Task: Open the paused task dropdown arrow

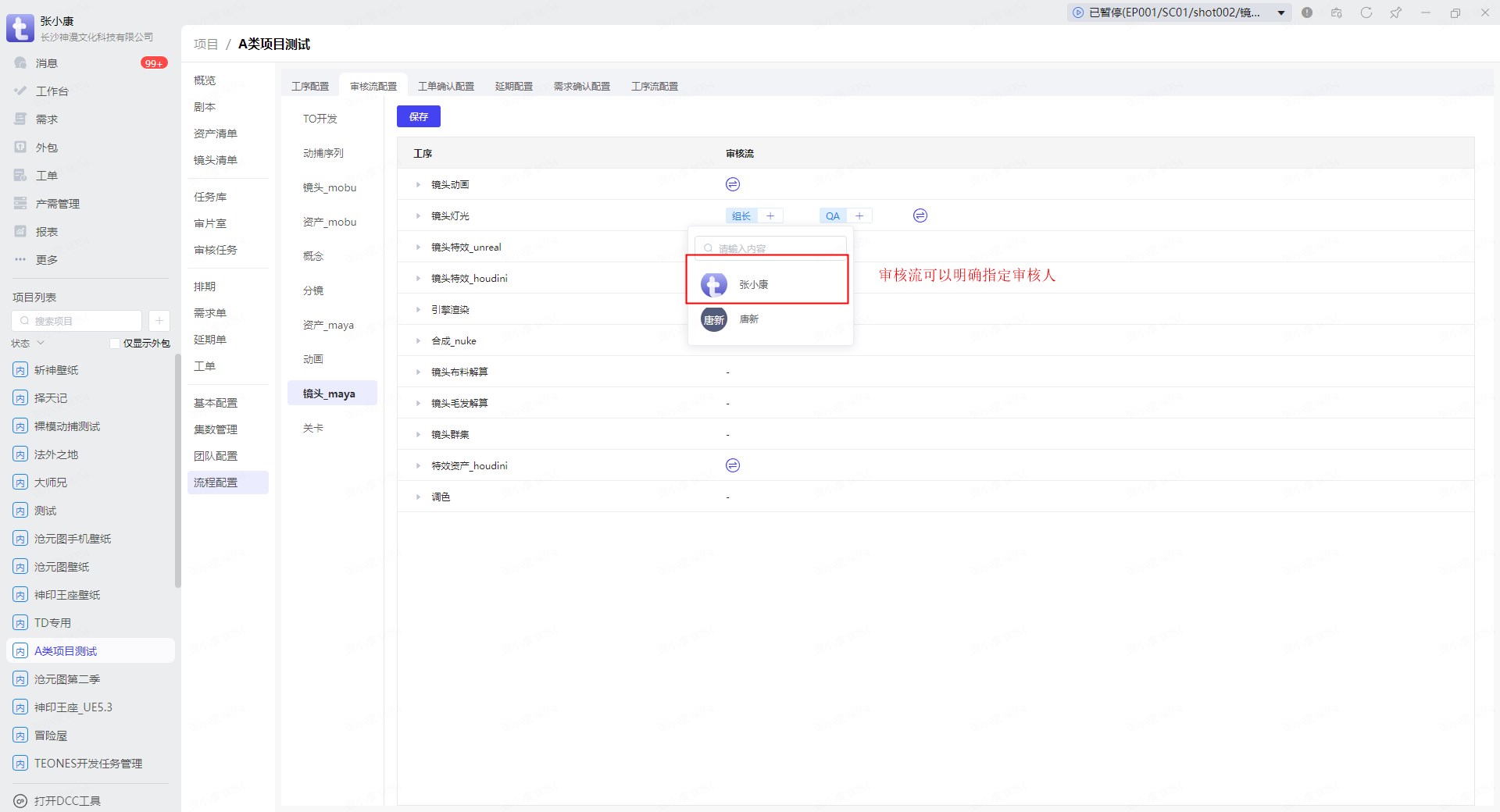Action: point(1281,12)
